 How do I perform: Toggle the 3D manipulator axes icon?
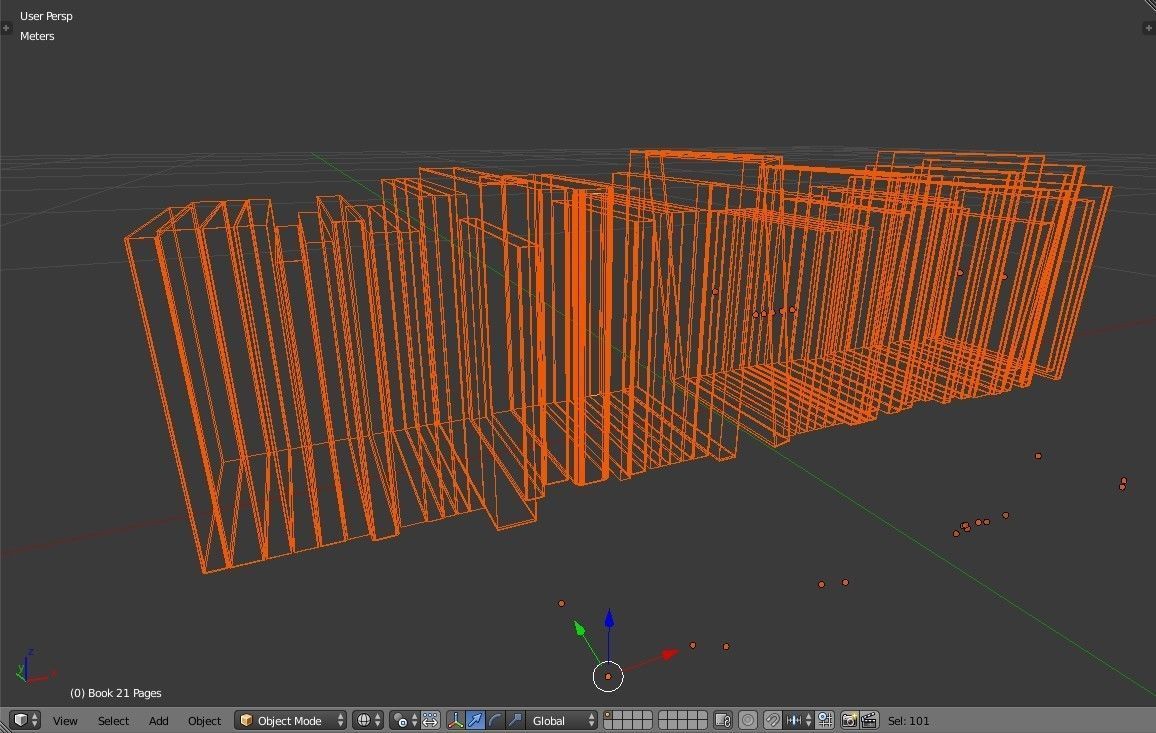tap(456, 720)
